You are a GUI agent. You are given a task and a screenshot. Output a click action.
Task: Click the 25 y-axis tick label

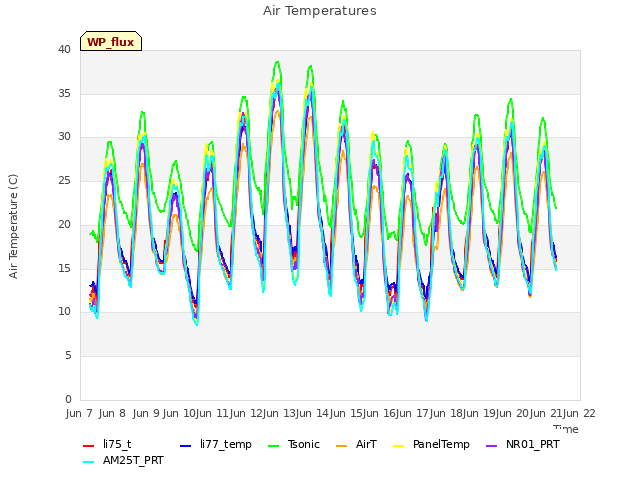click(64, 181)
